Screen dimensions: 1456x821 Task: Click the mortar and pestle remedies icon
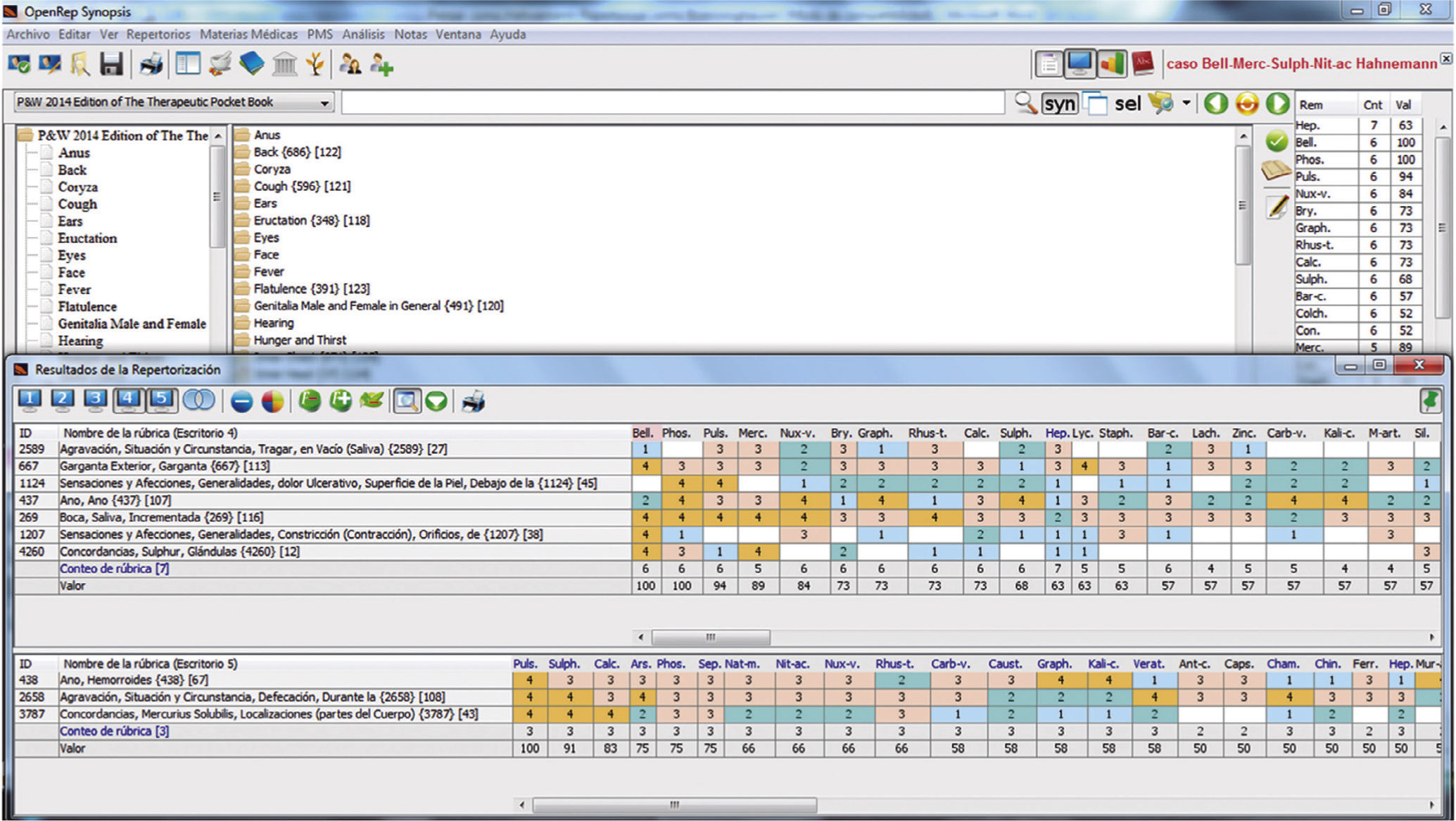(220, 65)
